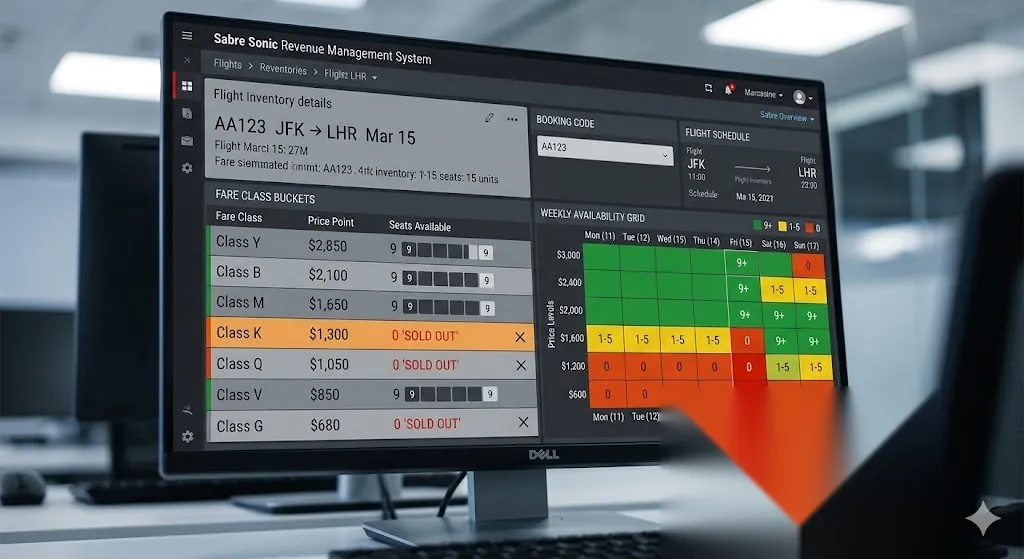Click JFK 11:00 in Flight Schedule
Image resolution: width=1024 pixels, height=559 pixels.
click(696, 169)
